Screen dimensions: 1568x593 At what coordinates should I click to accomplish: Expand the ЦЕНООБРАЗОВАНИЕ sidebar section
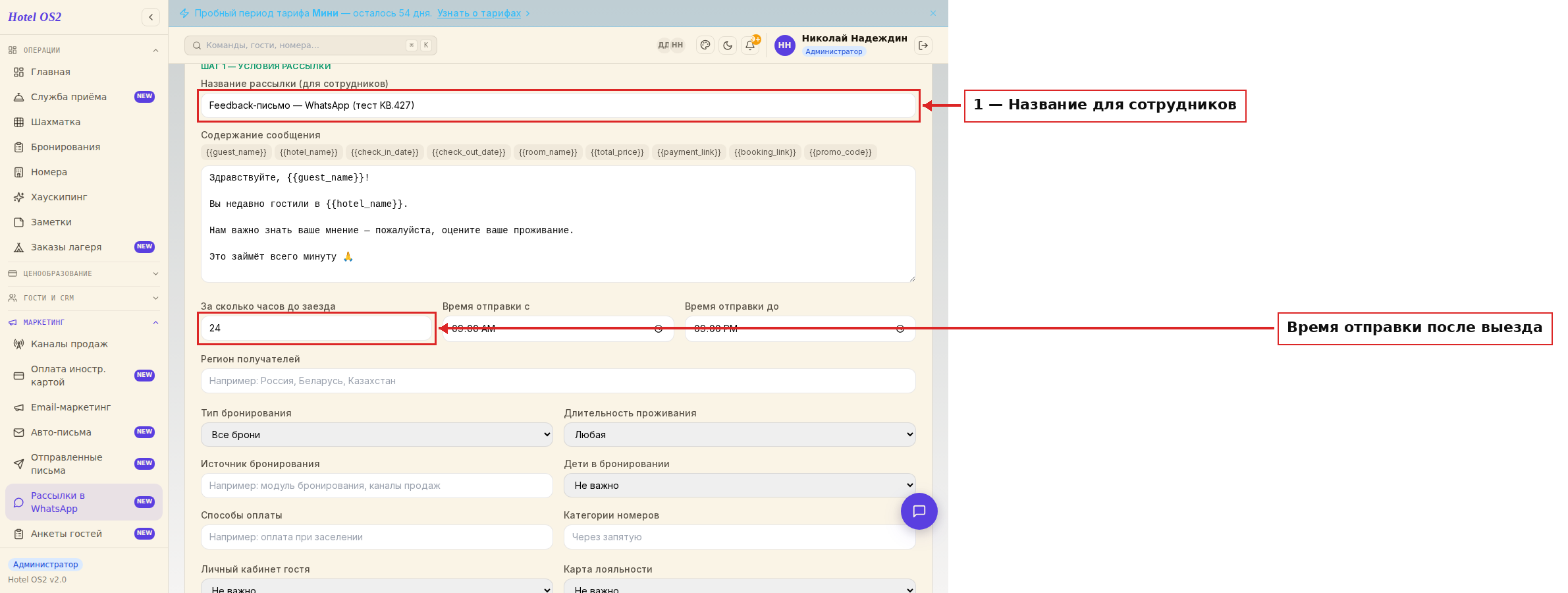click(x=84, y=273)
